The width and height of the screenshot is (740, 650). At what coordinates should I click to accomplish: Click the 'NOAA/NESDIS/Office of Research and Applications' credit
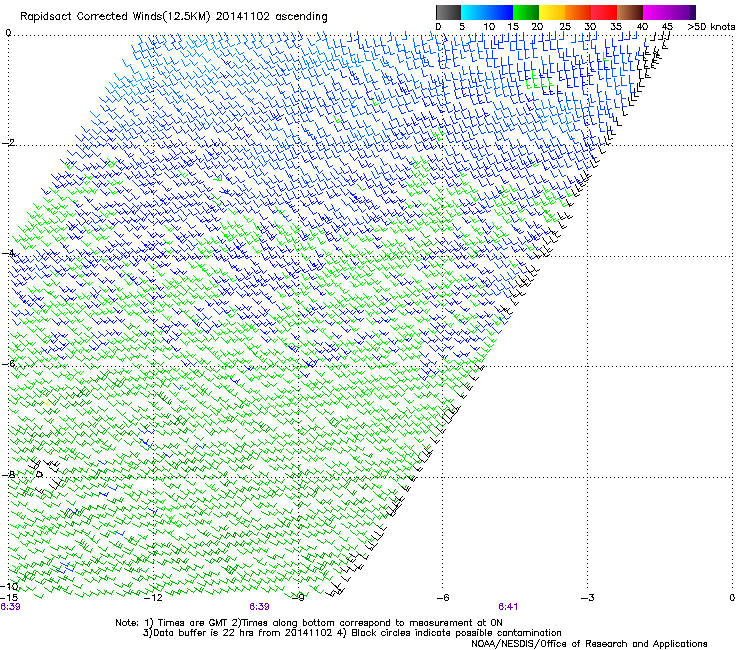click(589, 644)
